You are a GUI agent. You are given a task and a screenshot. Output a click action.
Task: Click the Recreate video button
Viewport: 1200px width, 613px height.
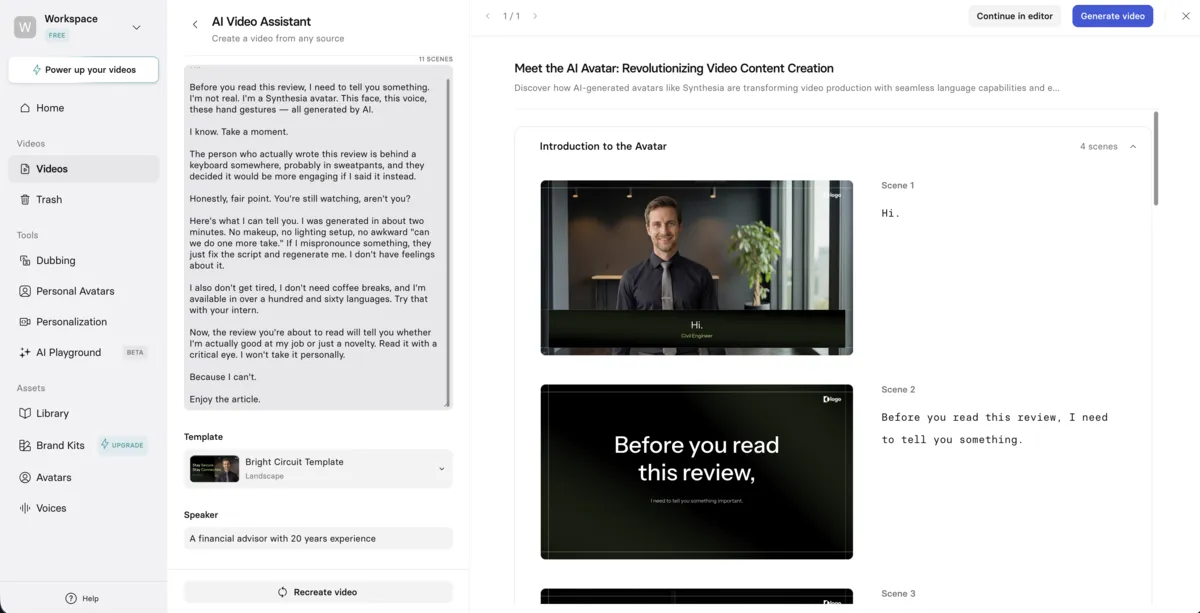pyautogui.click(x=318, y=592)
